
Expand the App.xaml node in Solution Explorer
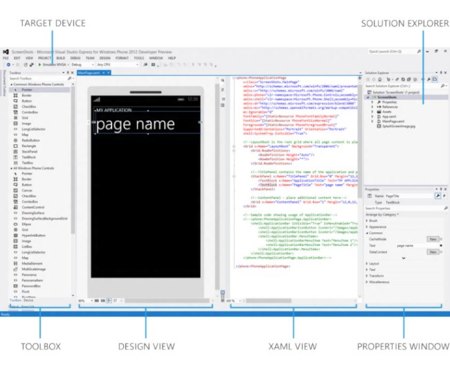373,117
